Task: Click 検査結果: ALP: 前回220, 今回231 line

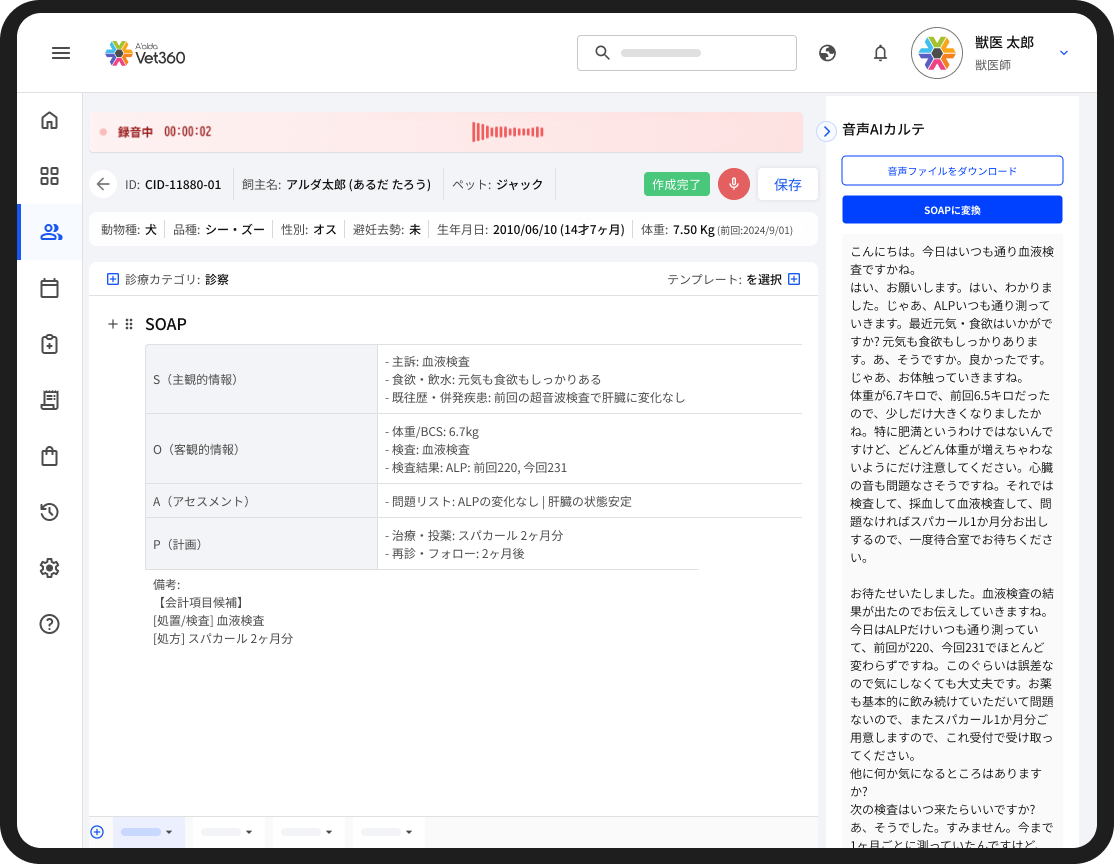Action: [476, 468]
